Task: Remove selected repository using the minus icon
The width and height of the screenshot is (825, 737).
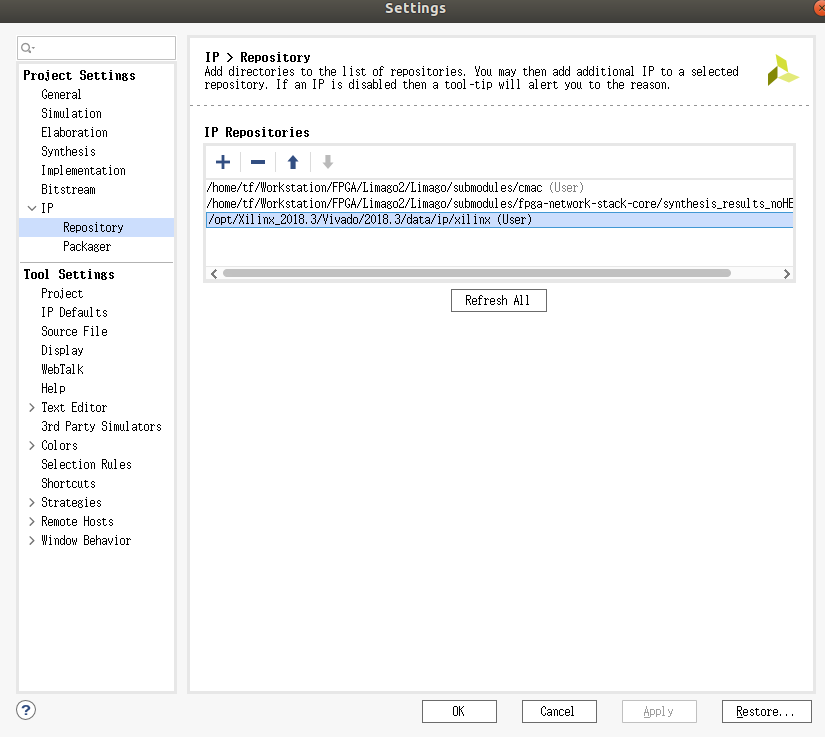Action: coord(257,161)
